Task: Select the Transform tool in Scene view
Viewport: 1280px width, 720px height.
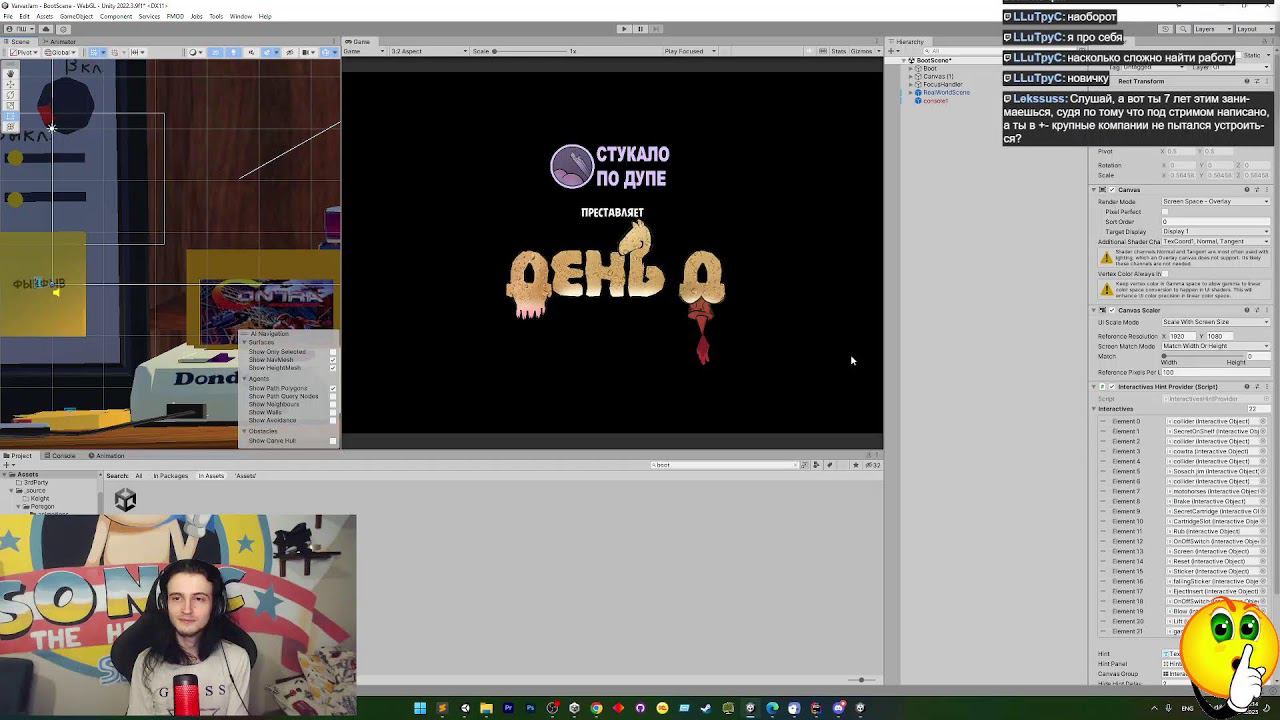Action: 11,126
